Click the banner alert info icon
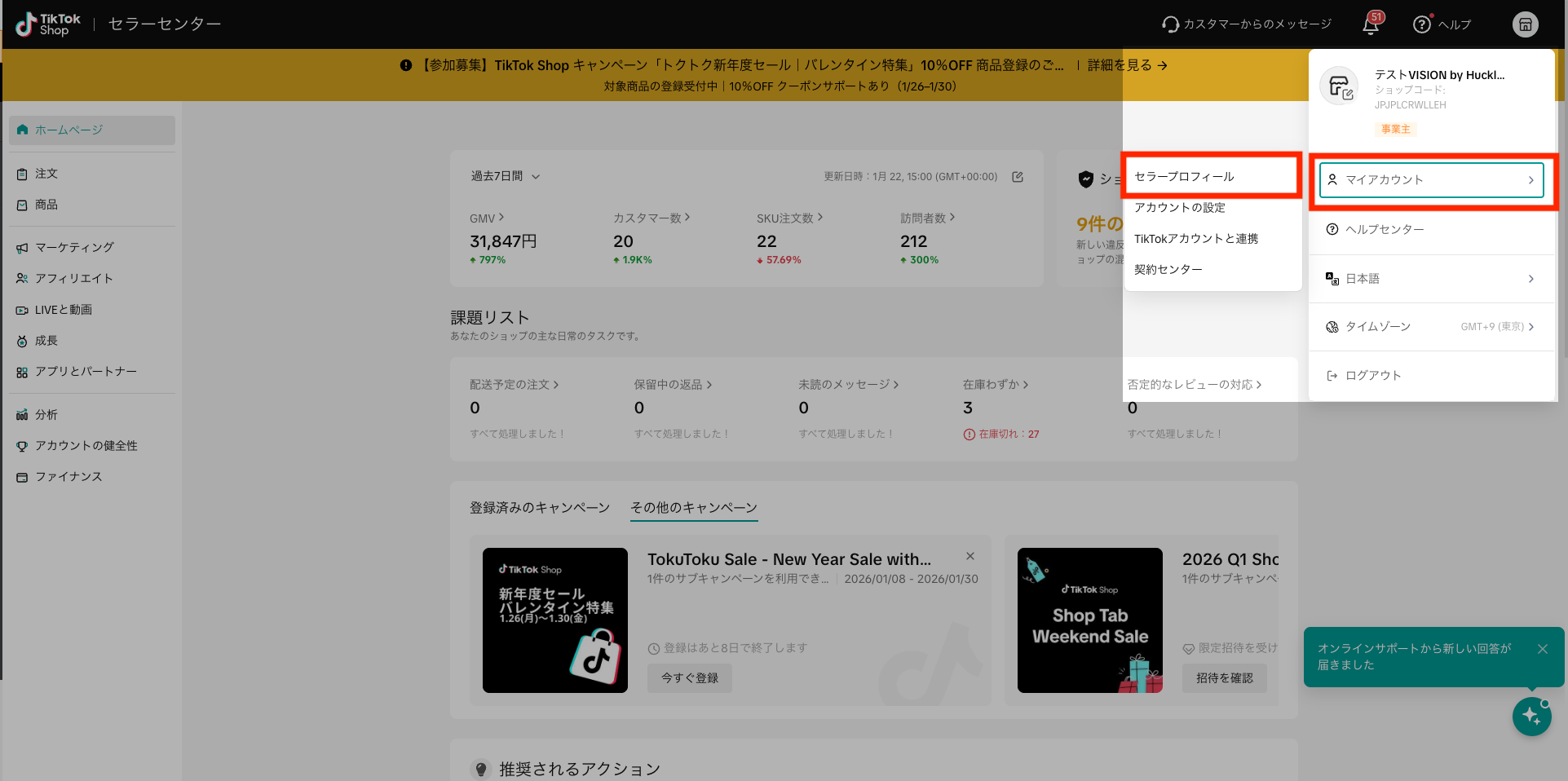The width and height of the screenshot is (1568, 781). pos(406,65)
